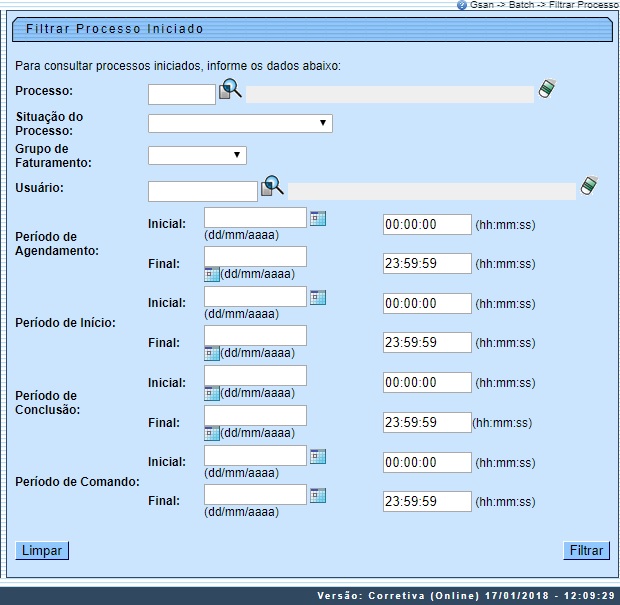Click the 'Grupo de Faturamento:' label

click(x=53, y=155)
